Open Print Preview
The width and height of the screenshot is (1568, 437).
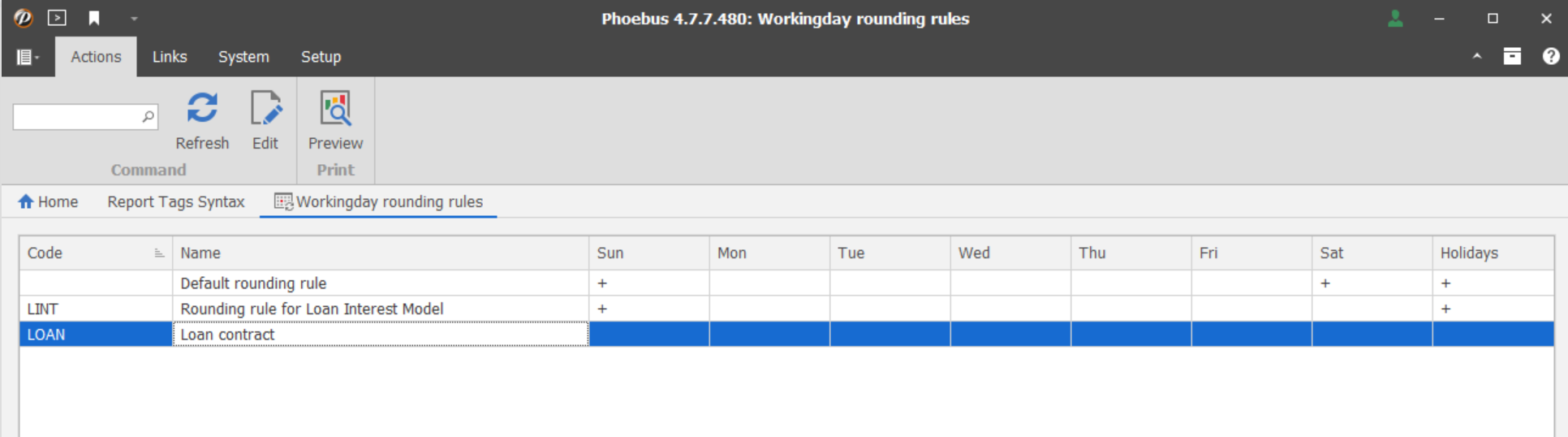(335, 109)
